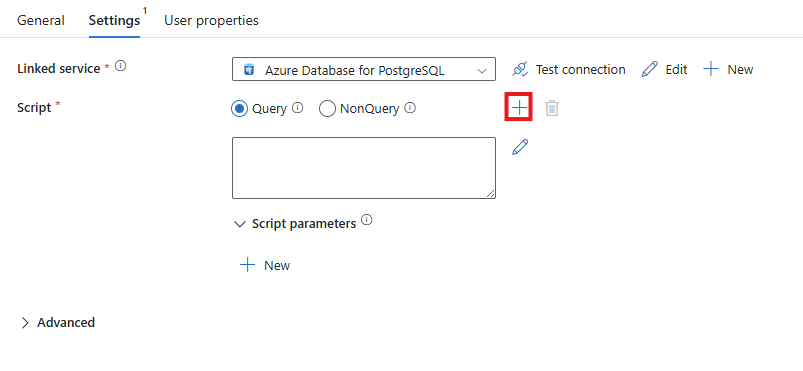The height and width of the screenshot is (371, 803).
Task: Click the Edit linked service pencil icon
Action: coord(649,69)
